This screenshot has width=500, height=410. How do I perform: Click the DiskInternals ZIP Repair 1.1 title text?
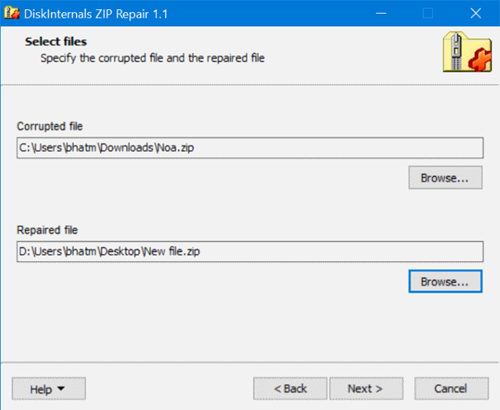click(x=96, y=14)
